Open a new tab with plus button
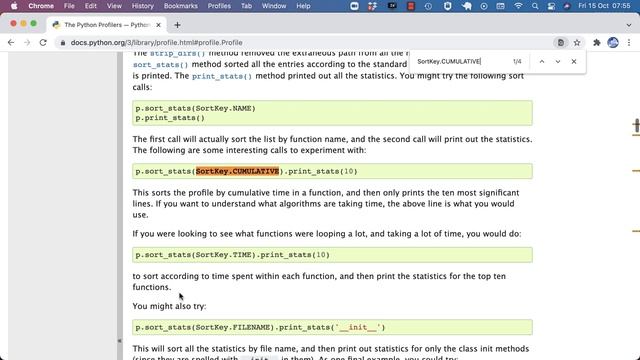640x360 pixels. [x=177, y=25]
